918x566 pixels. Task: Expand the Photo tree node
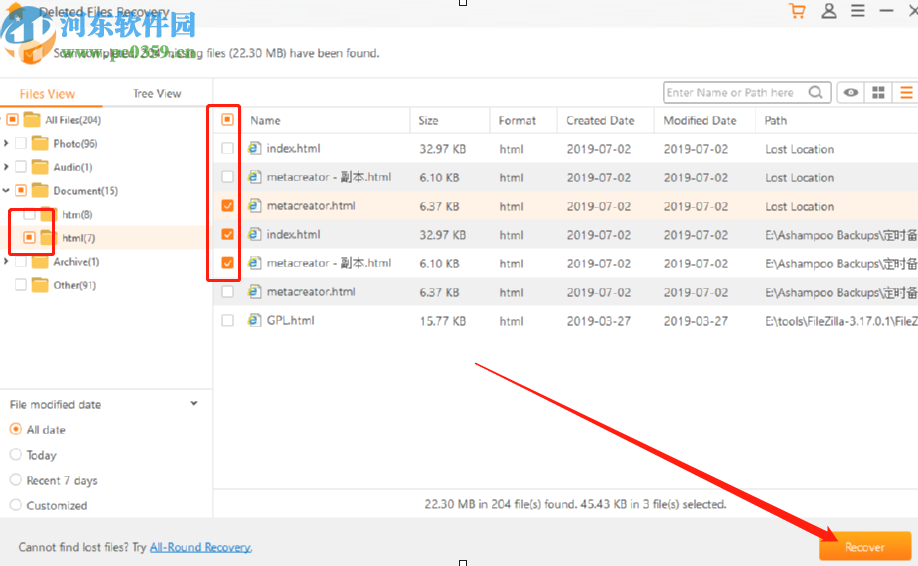coord(6,143)
